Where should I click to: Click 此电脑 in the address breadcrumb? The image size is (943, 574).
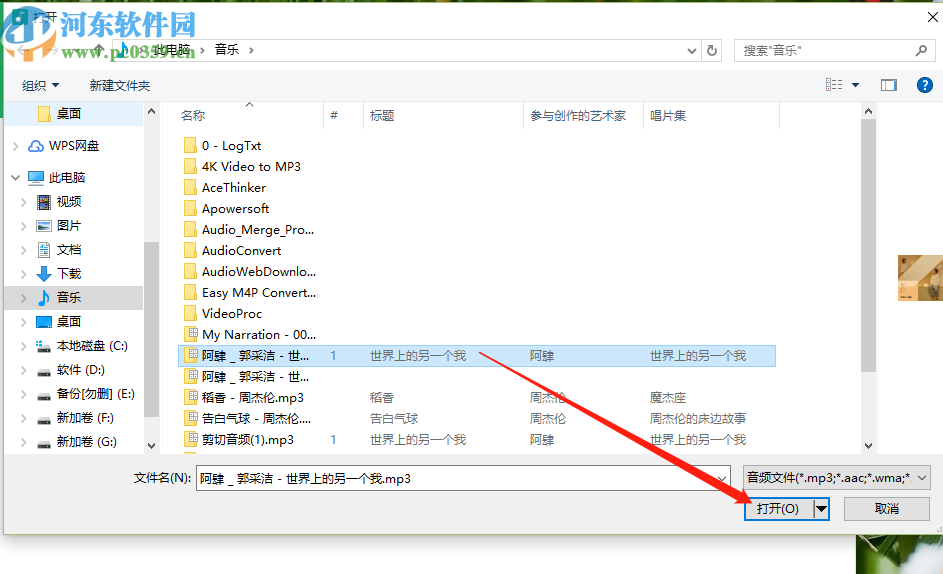[x=171, y=50]
